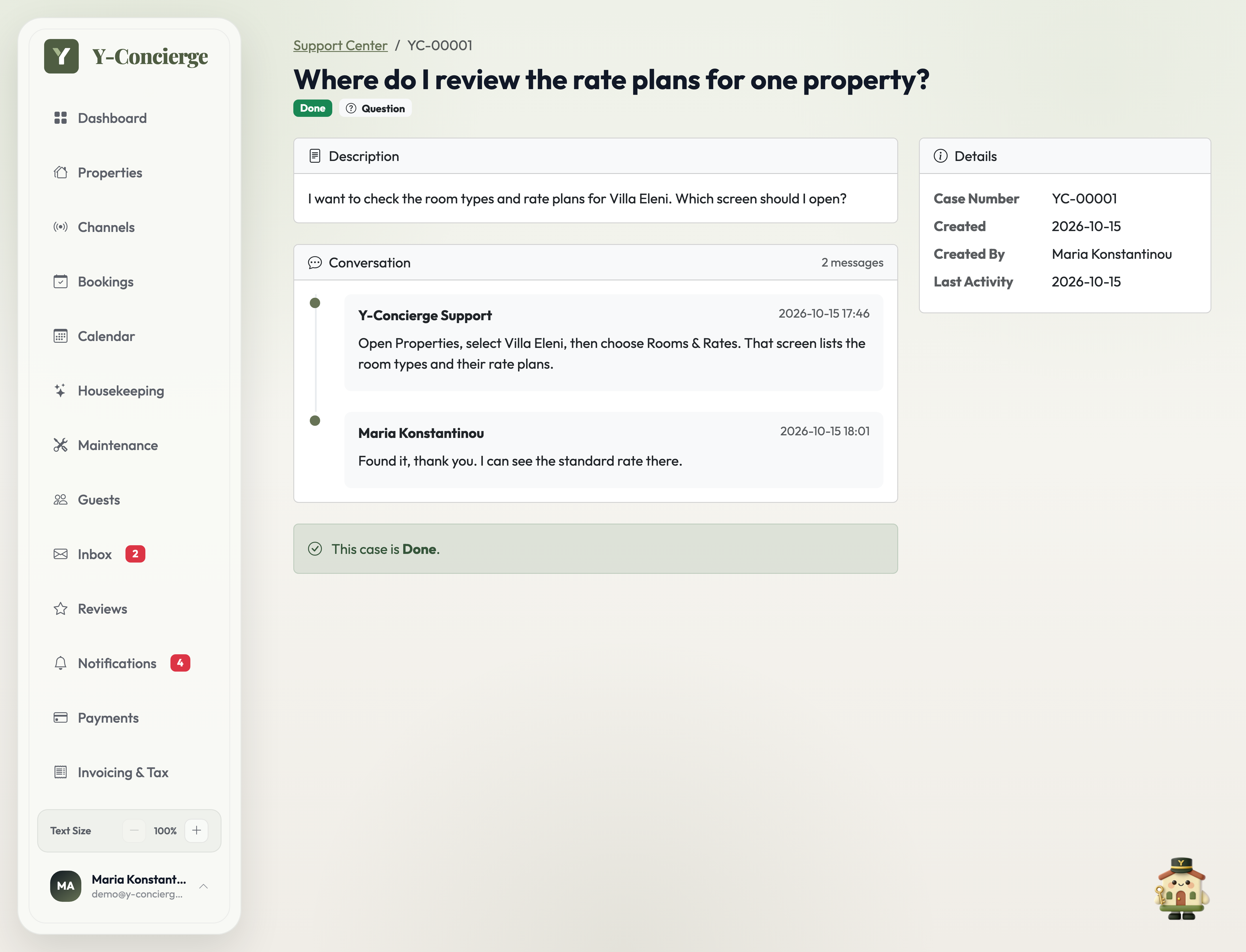Open the Maintenance section
The width and height of the screenshot is (1246, 952).
point(129,445)
